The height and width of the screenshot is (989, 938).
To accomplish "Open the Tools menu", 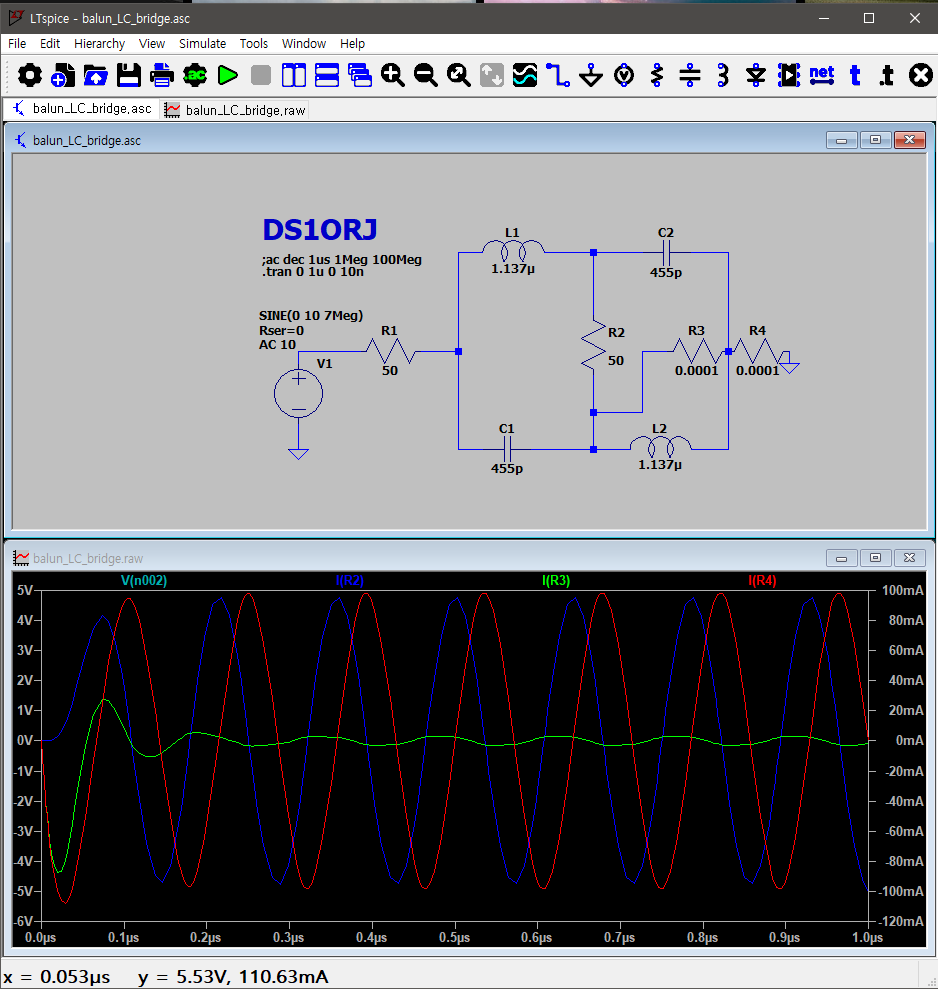I will pos(254,44).
